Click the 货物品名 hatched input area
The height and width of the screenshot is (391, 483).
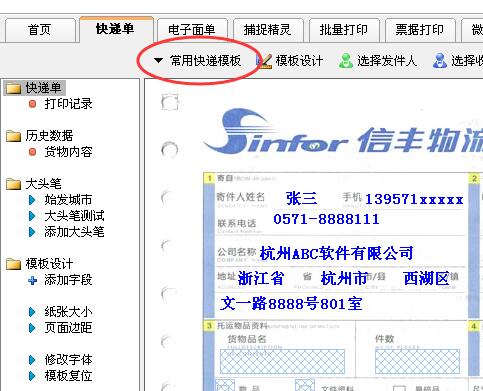pyautogui.click(x=282, y=362)
